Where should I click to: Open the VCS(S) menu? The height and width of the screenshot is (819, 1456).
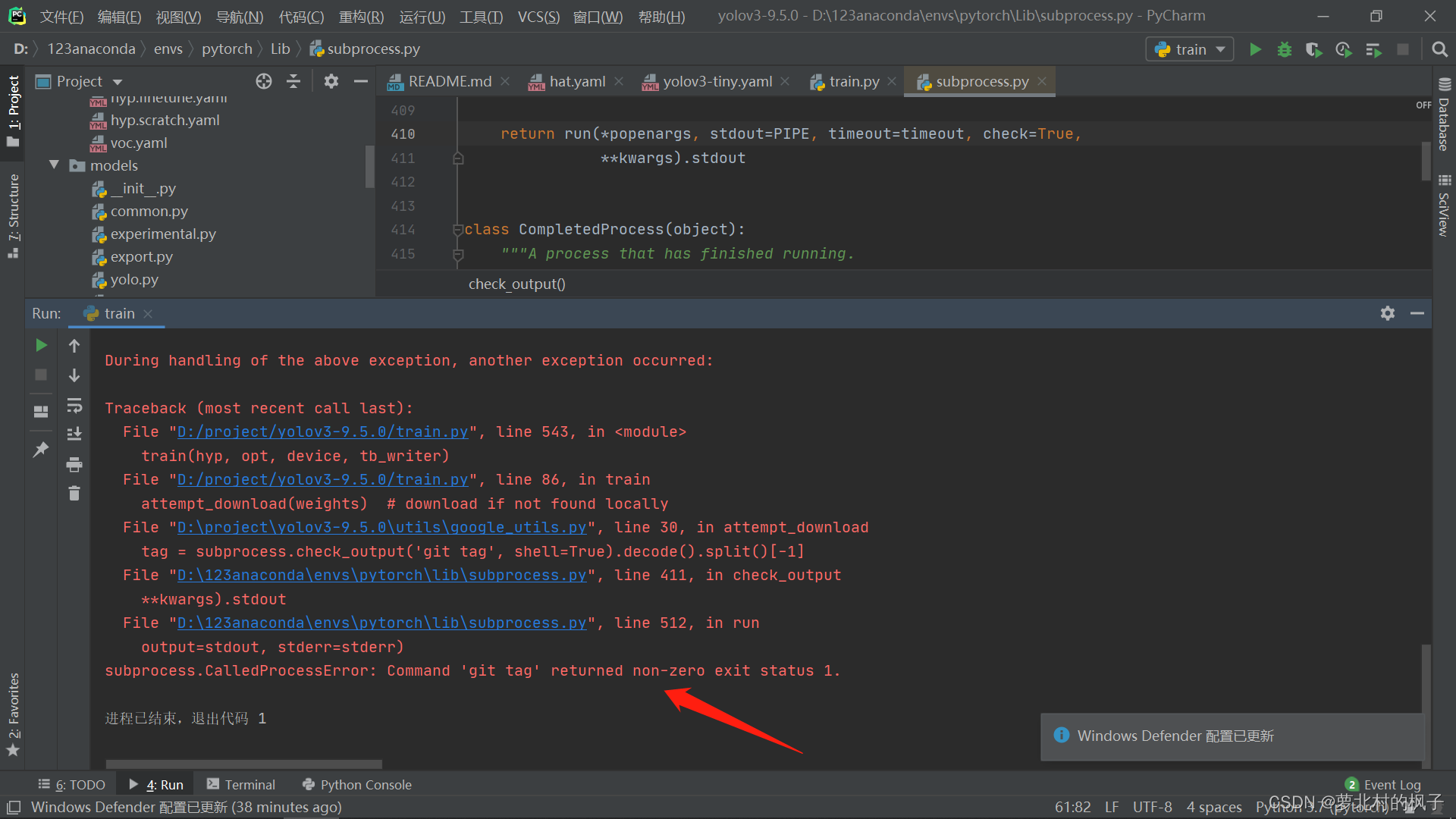click(538, 17)
